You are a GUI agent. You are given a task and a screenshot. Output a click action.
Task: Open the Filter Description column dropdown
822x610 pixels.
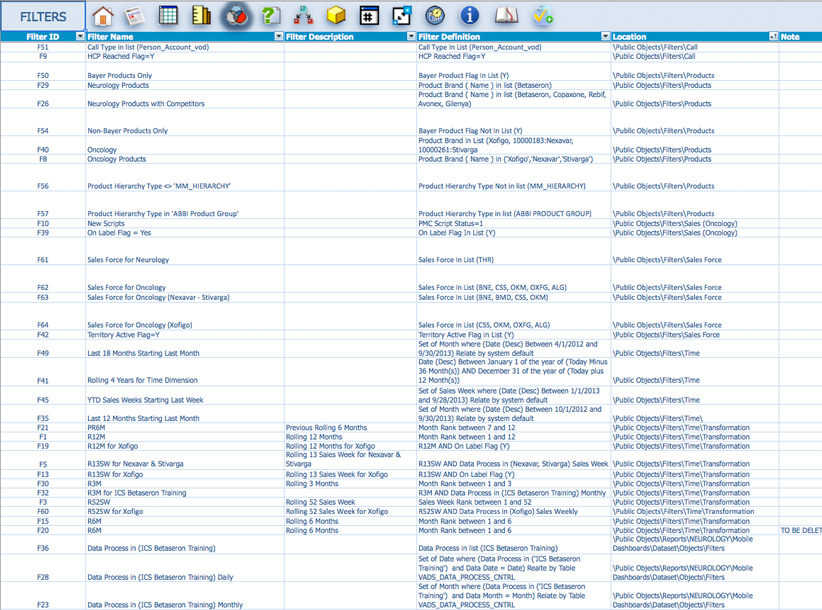(x=412, y=36)
